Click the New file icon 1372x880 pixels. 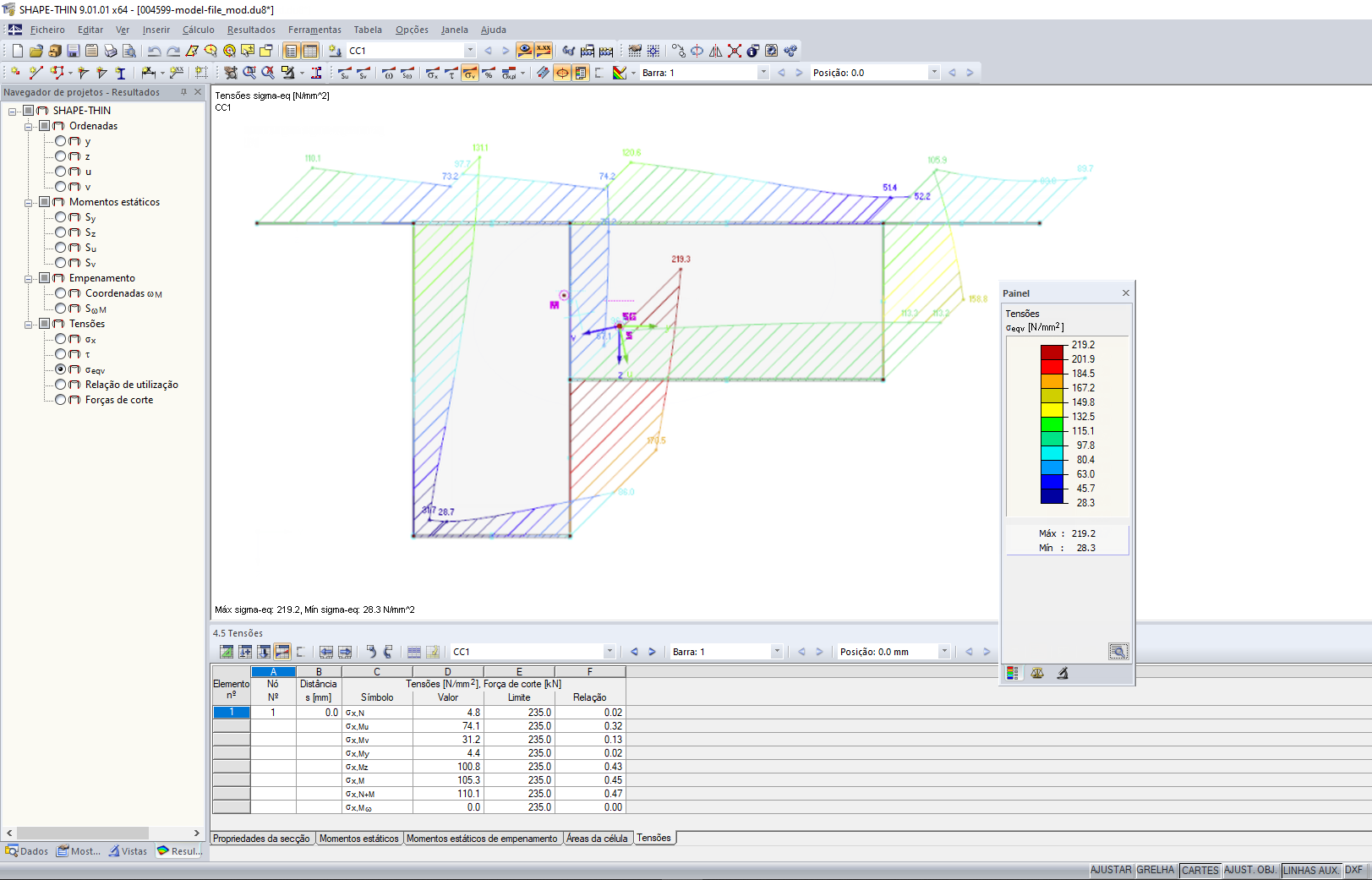point(18,51)
